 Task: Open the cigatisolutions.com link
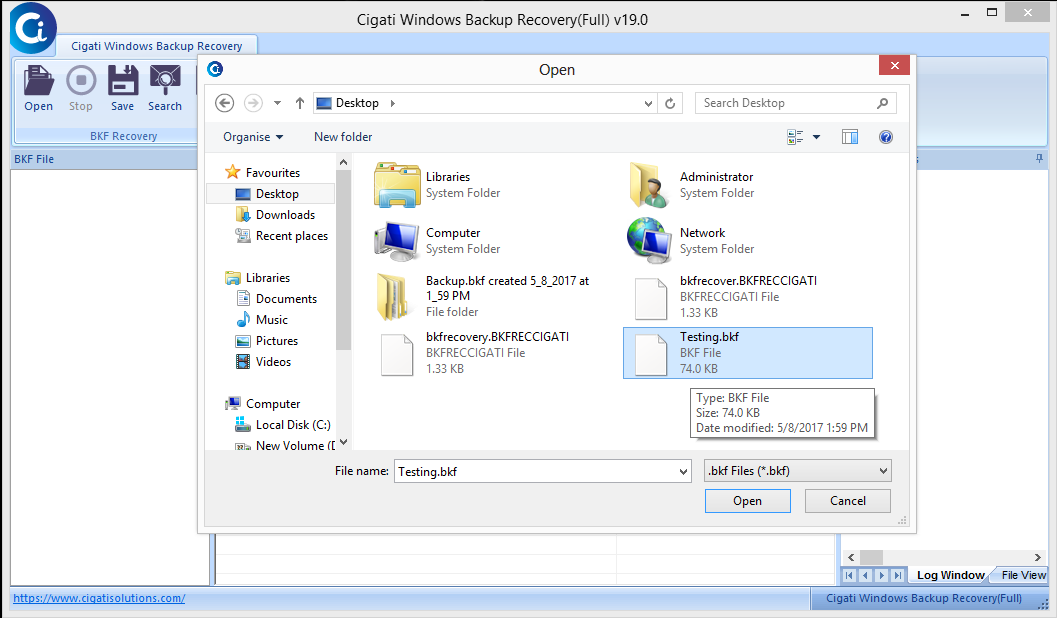(99, 598)
